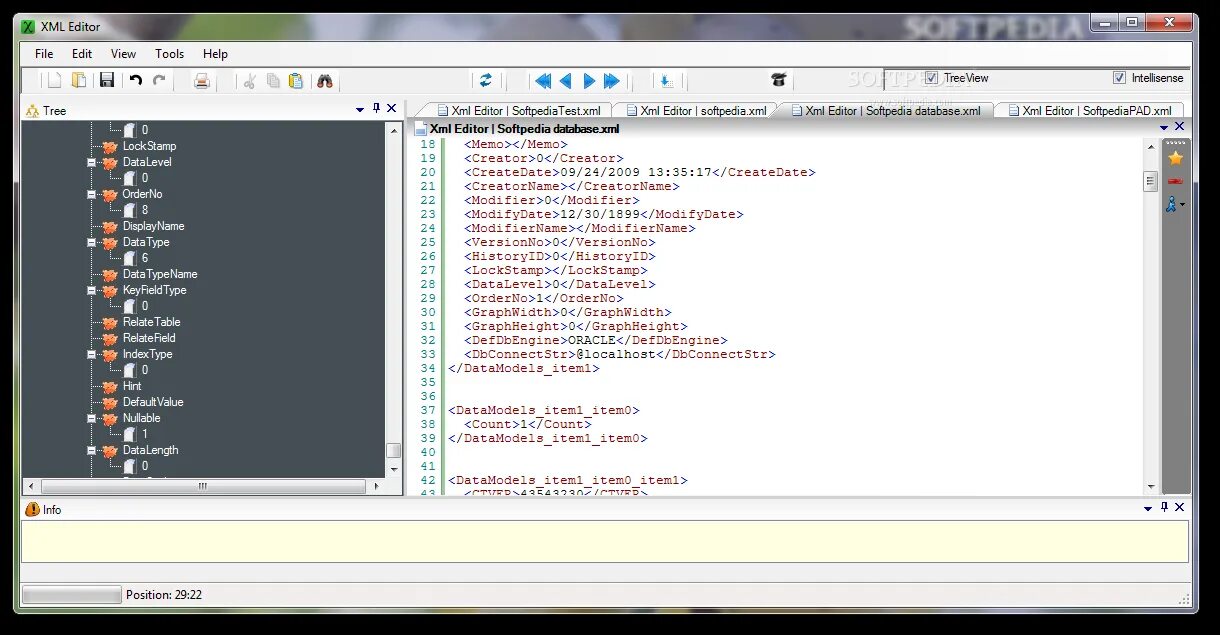Click the blue download arrow toolbar icon
Viewport: 1220px width, 635px height.
[666, 81]
